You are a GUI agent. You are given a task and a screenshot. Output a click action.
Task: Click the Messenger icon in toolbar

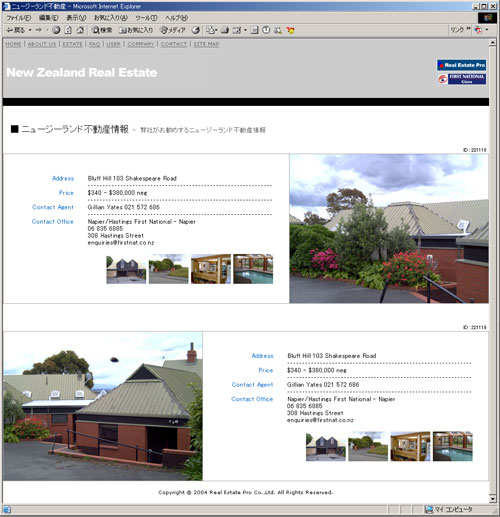(278, 30)
